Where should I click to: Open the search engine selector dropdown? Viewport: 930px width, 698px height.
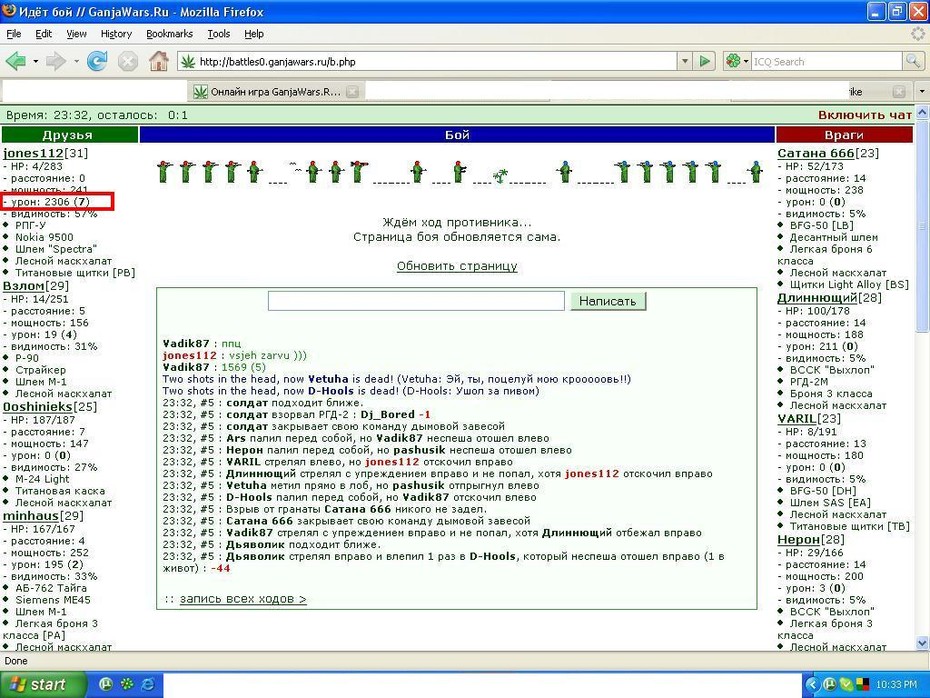(x=746, y=61)
